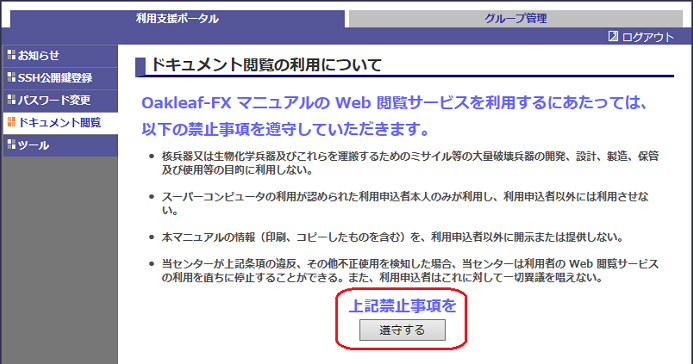Click the bullet text starting 当センターが上記条項
Screen dimensions: 693x364
pos(410,271)
